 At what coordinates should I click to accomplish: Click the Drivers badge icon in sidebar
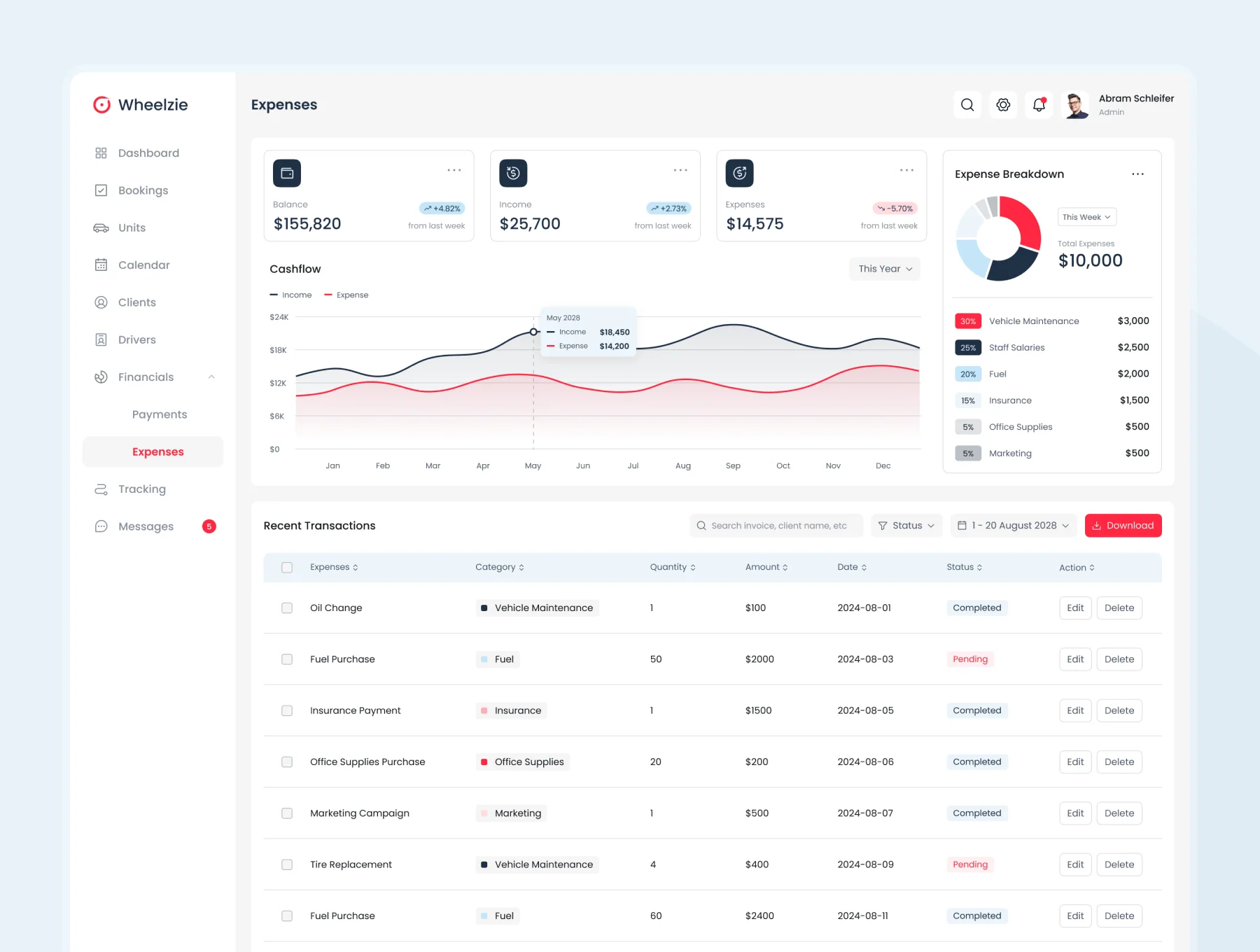point(101,339)
